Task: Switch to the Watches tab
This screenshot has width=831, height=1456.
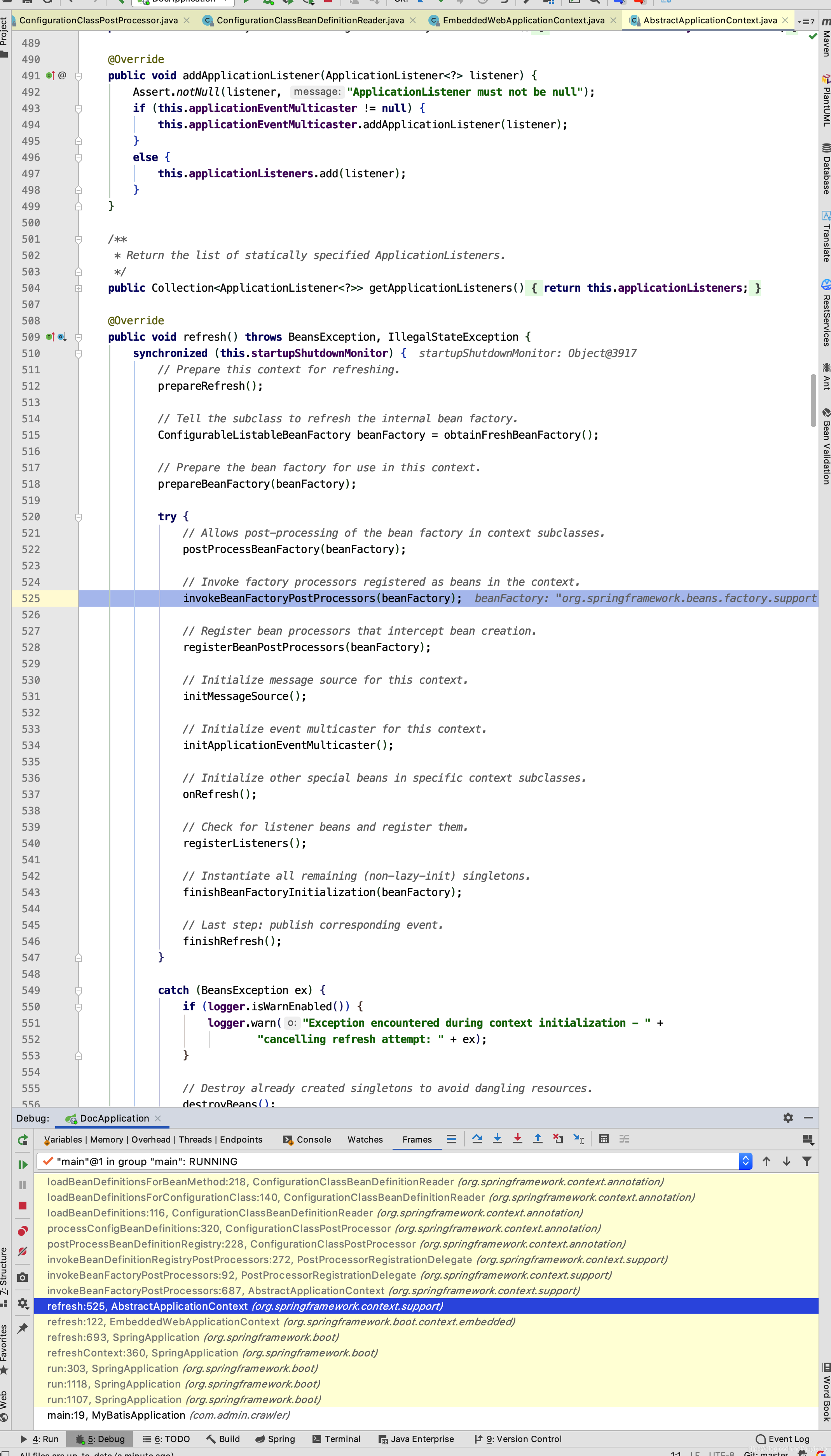Action: coord(365,1140)
